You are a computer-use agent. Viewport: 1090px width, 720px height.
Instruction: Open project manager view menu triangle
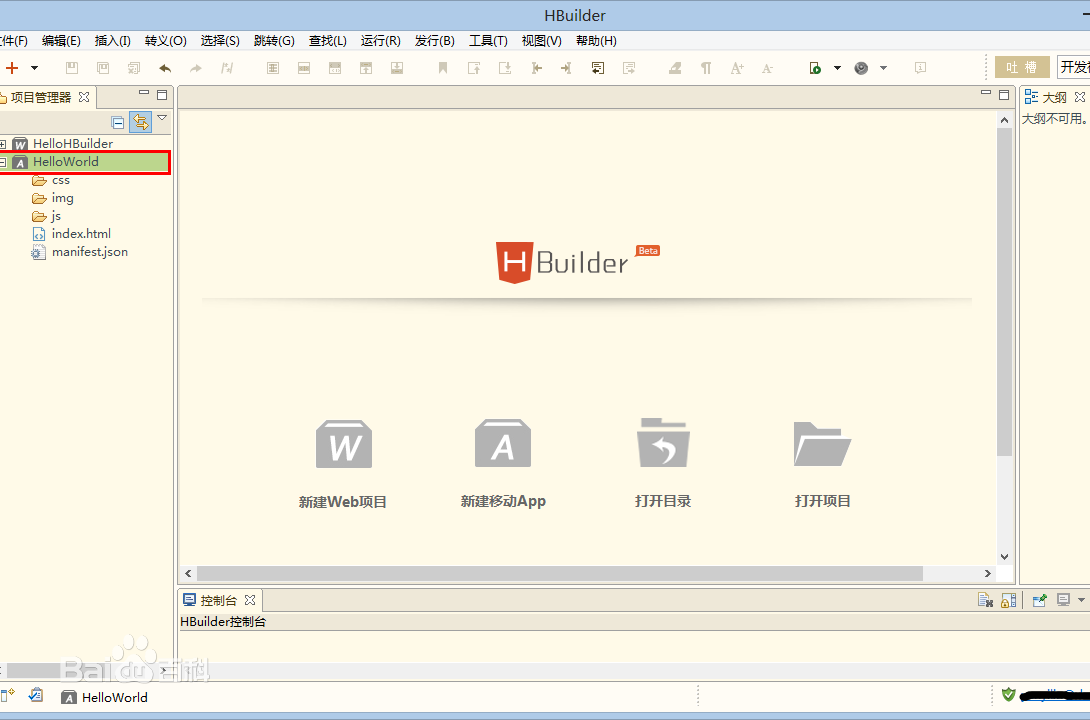tap(162, 117)
